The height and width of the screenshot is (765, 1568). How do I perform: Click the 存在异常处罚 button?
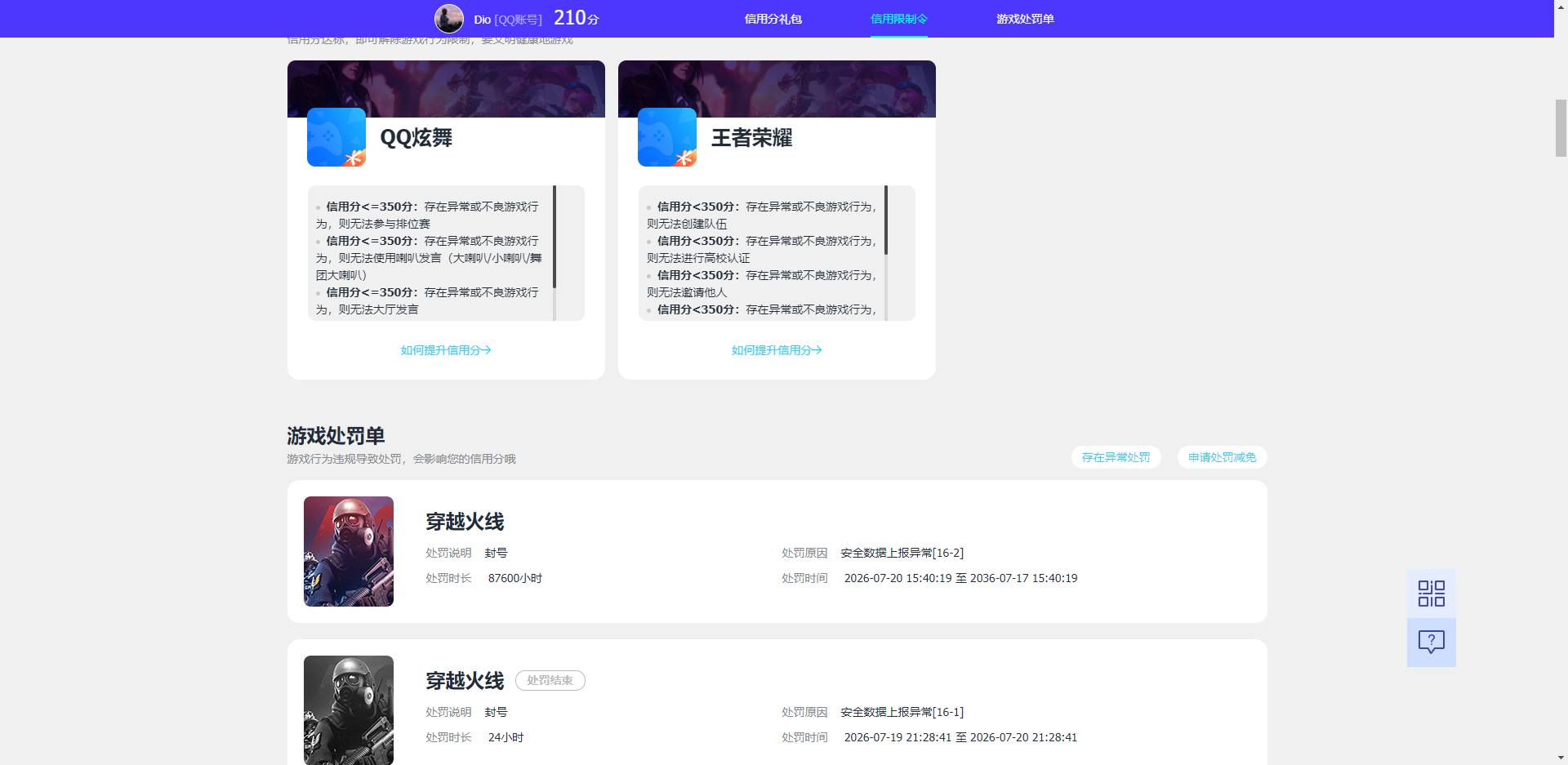coord(1116,457)
